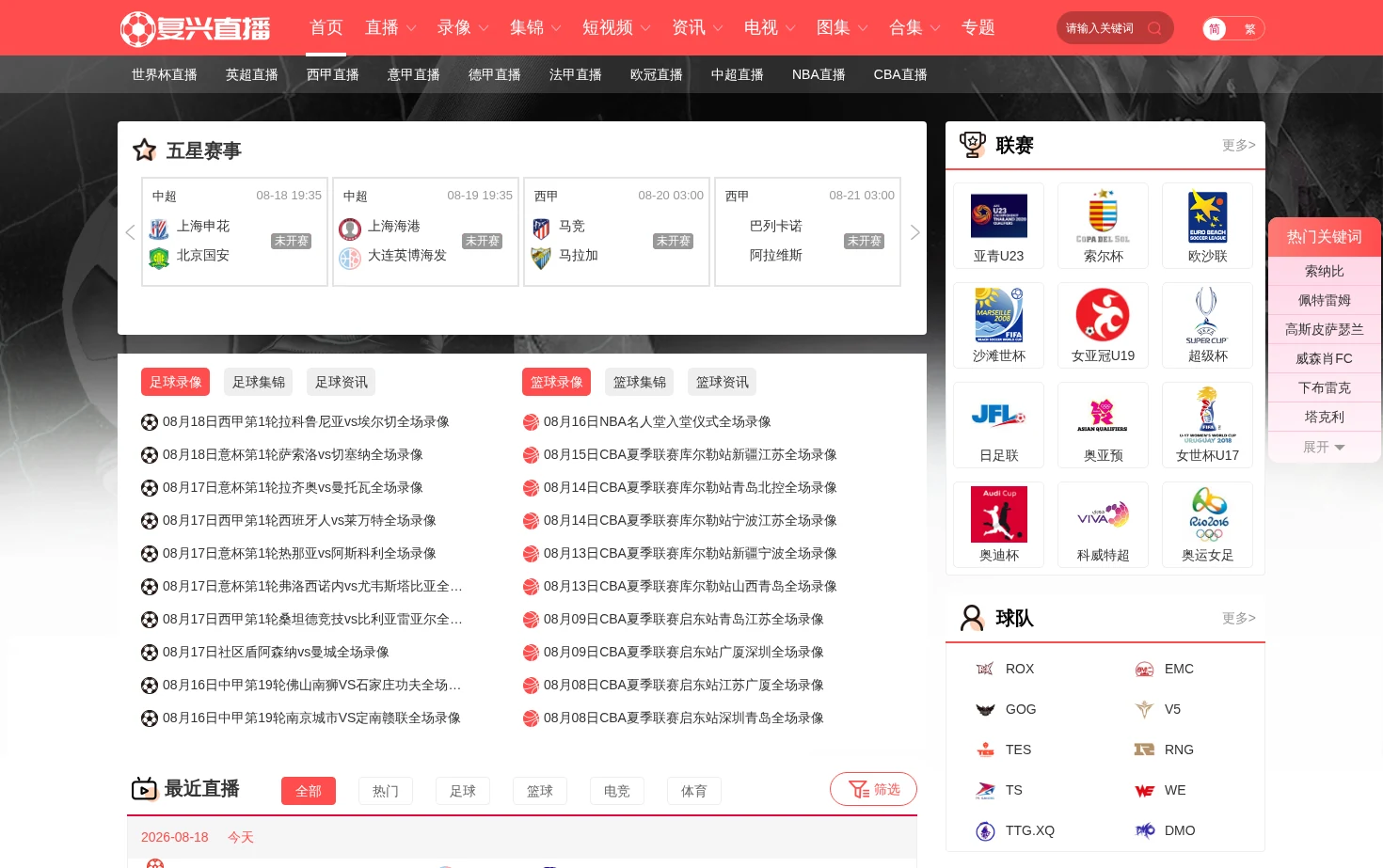
Task: Open 索尔杯 league logo
Action: pos(1104,216)
